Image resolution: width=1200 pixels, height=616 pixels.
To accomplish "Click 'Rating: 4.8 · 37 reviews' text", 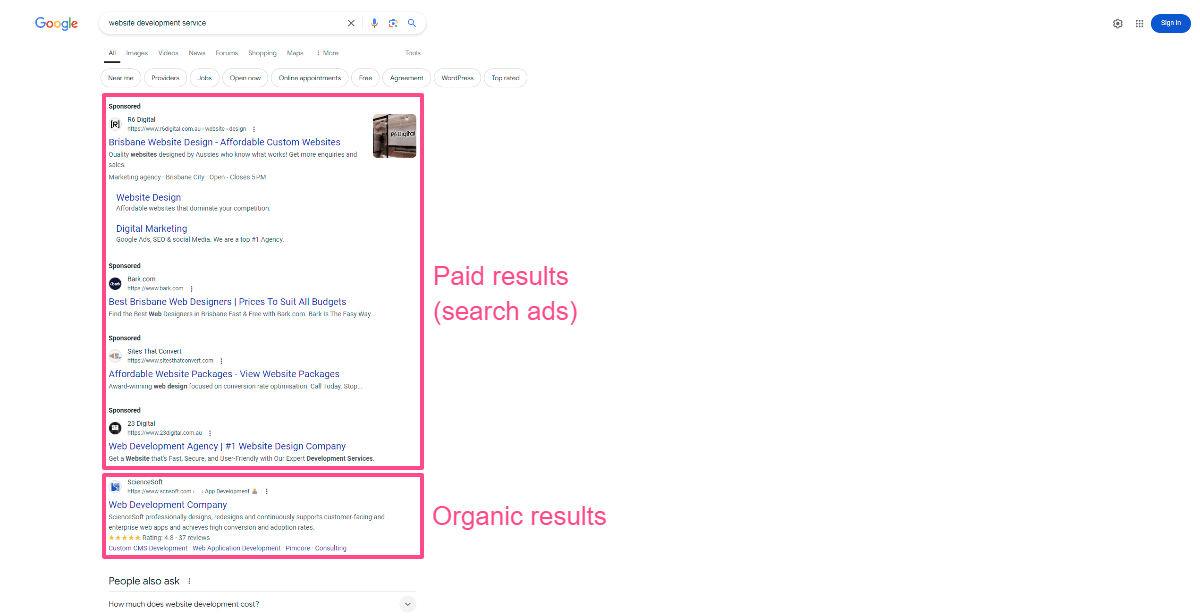I will [x=176, y=537].
